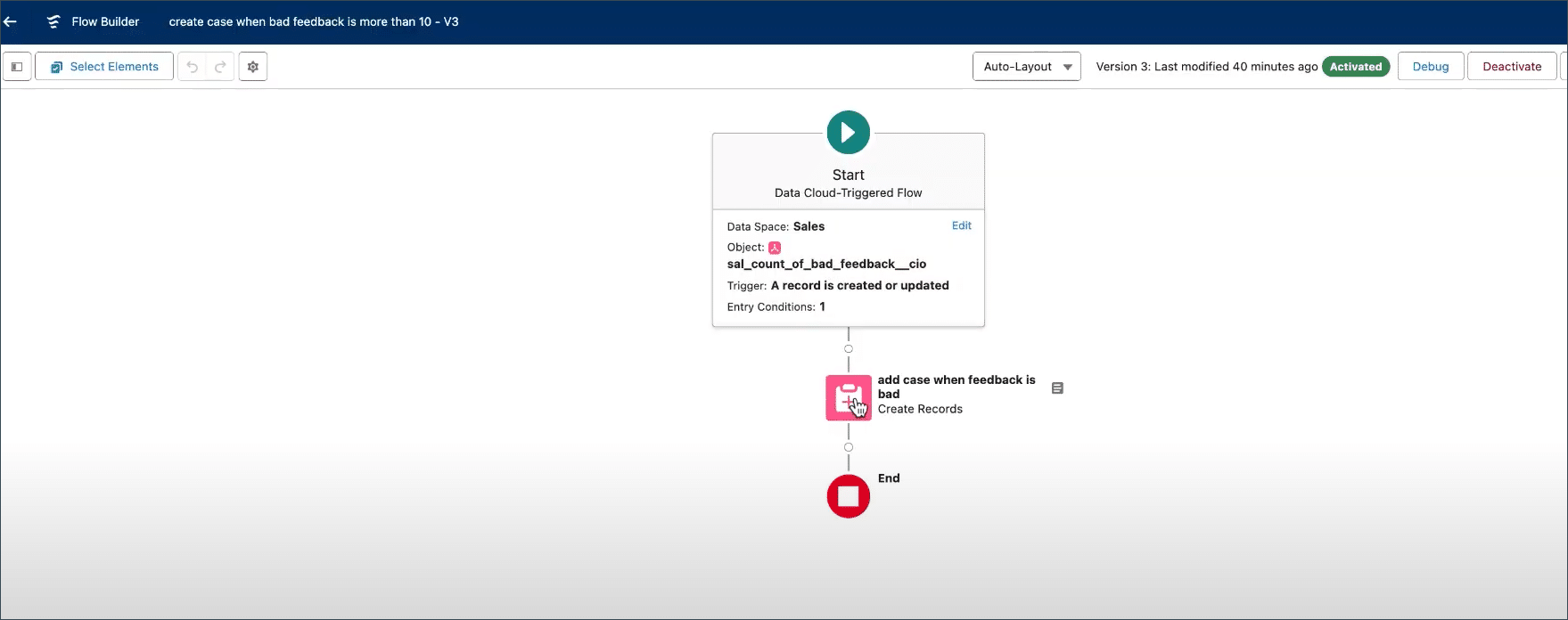Click 'A record is created or updated' trigger
The image size is (1568, 620).
[x=859, y=285]
